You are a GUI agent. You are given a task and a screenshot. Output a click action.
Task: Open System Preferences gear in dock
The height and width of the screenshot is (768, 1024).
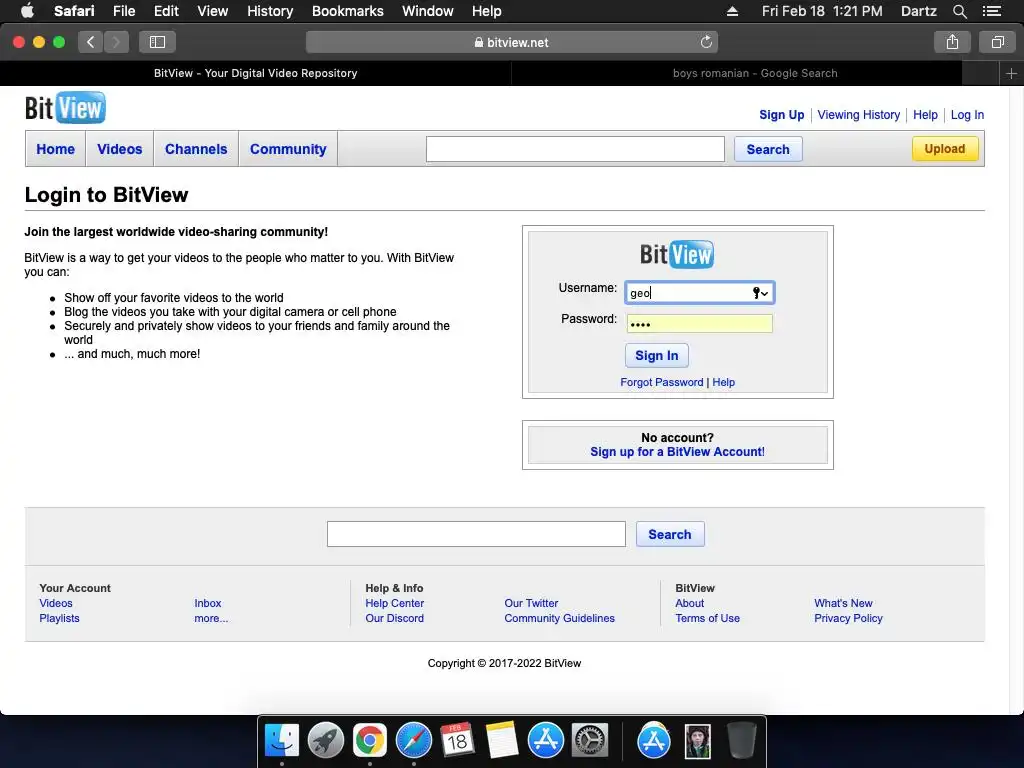point(590,740)
